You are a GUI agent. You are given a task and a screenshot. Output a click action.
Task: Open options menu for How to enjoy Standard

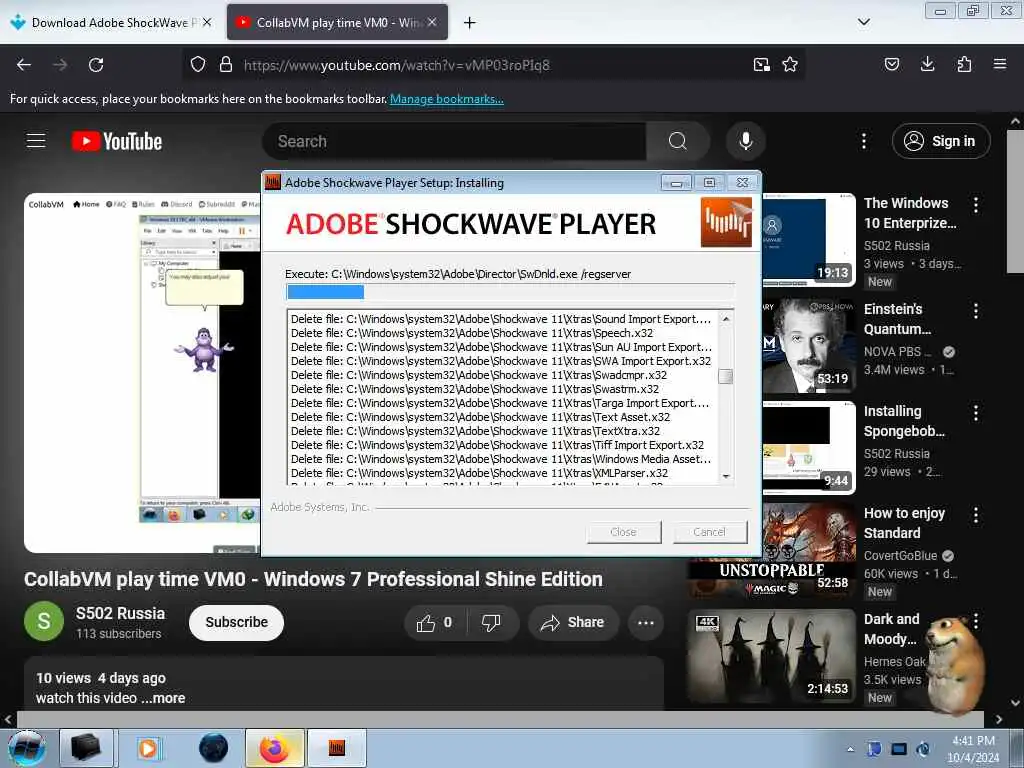(x=976, y=515)
